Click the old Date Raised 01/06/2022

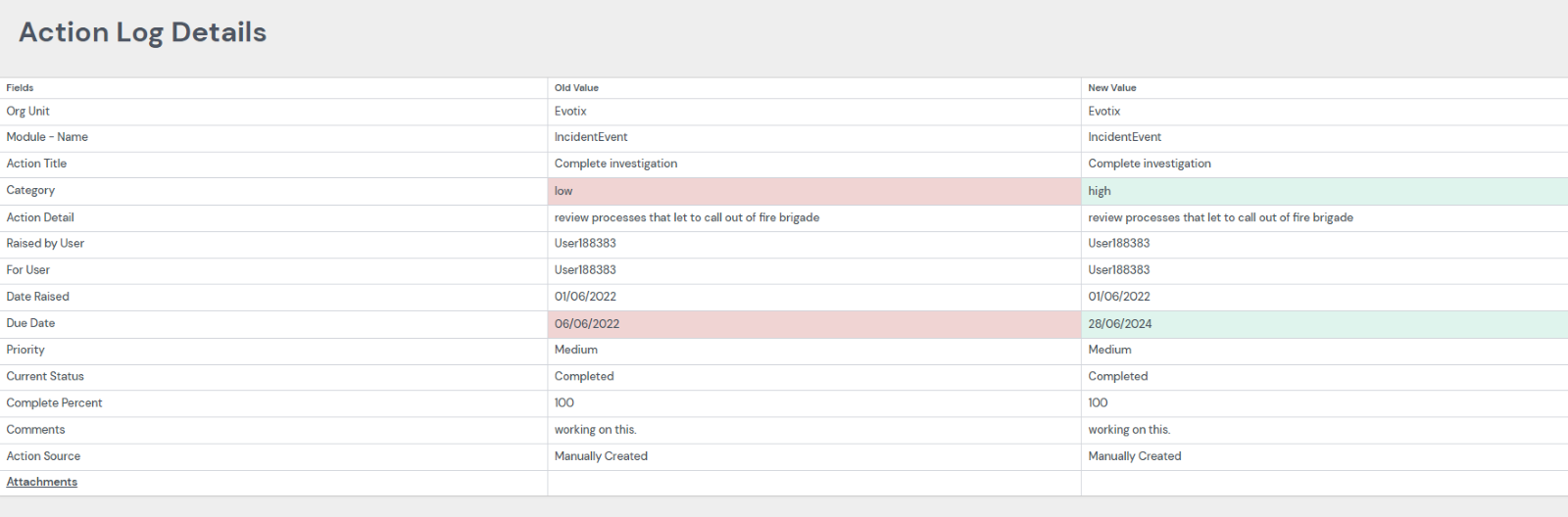tap(585, 297)
